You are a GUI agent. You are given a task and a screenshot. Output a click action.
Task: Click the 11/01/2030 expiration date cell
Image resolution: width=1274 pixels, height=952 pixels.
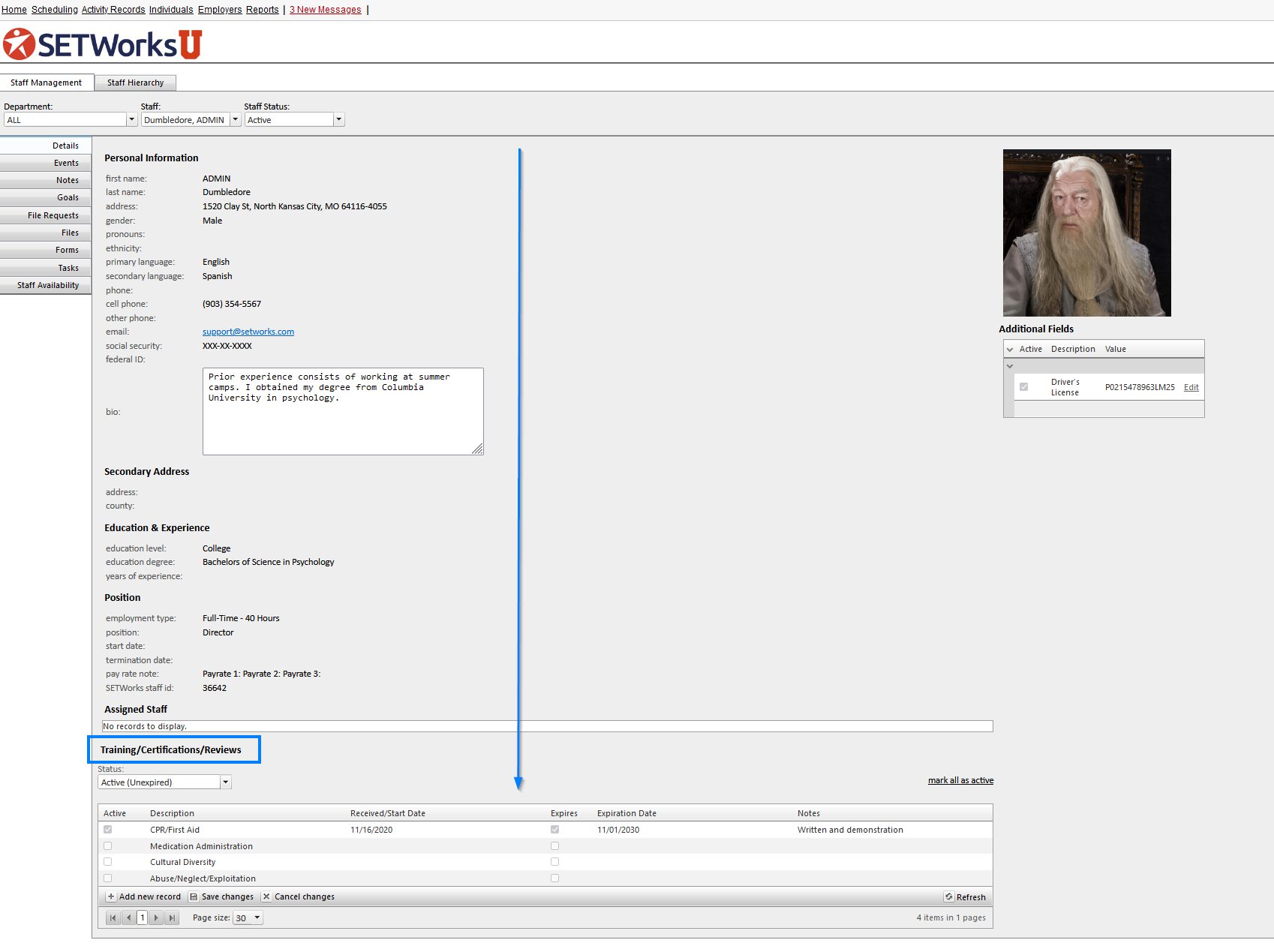[x=618, y=830]
